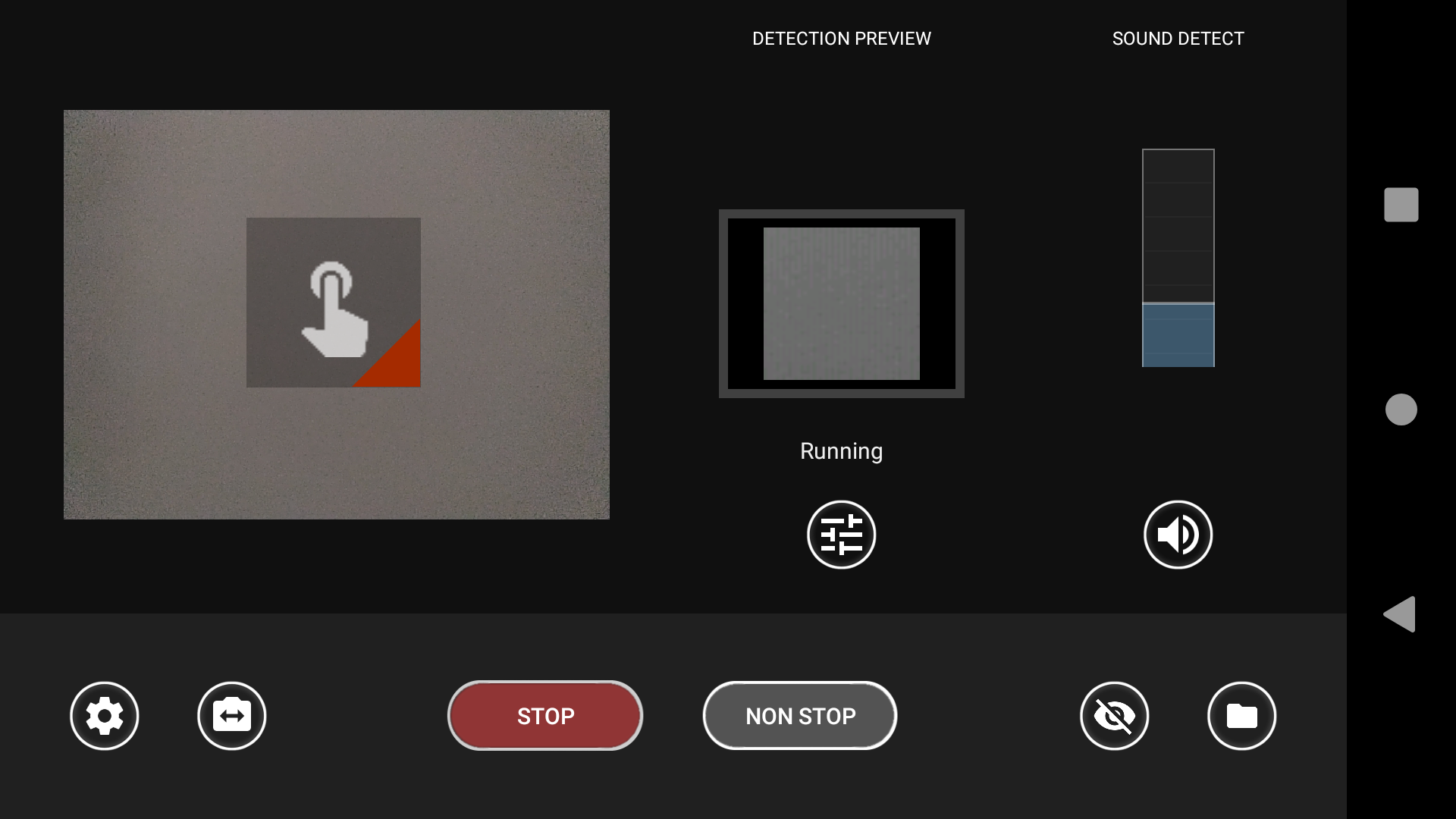This screenshot has height=819, width=1456.
Task: Toggle hidden preview crossed-eye icon
Action: point(1115,716)
